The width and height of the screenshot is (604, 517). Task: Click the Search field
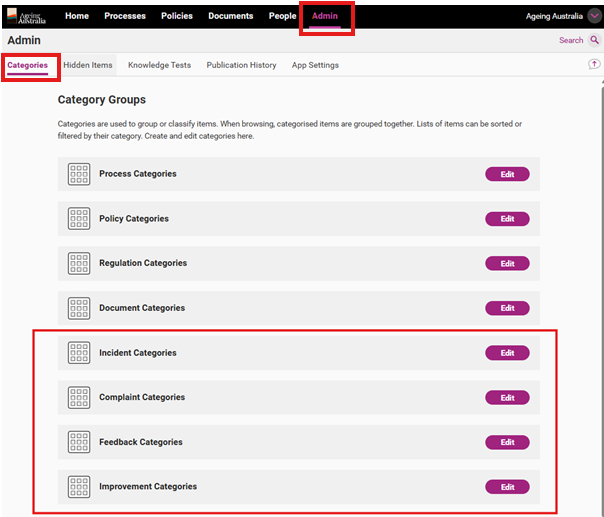570,41
